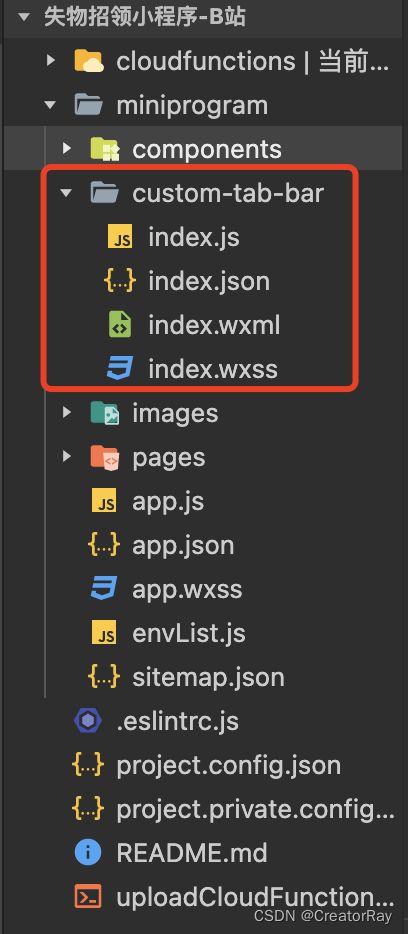Image resolution: width=408 pixels, height=934 pixels.
Task: Click the braces icon beside app.json
Action: 104,545
